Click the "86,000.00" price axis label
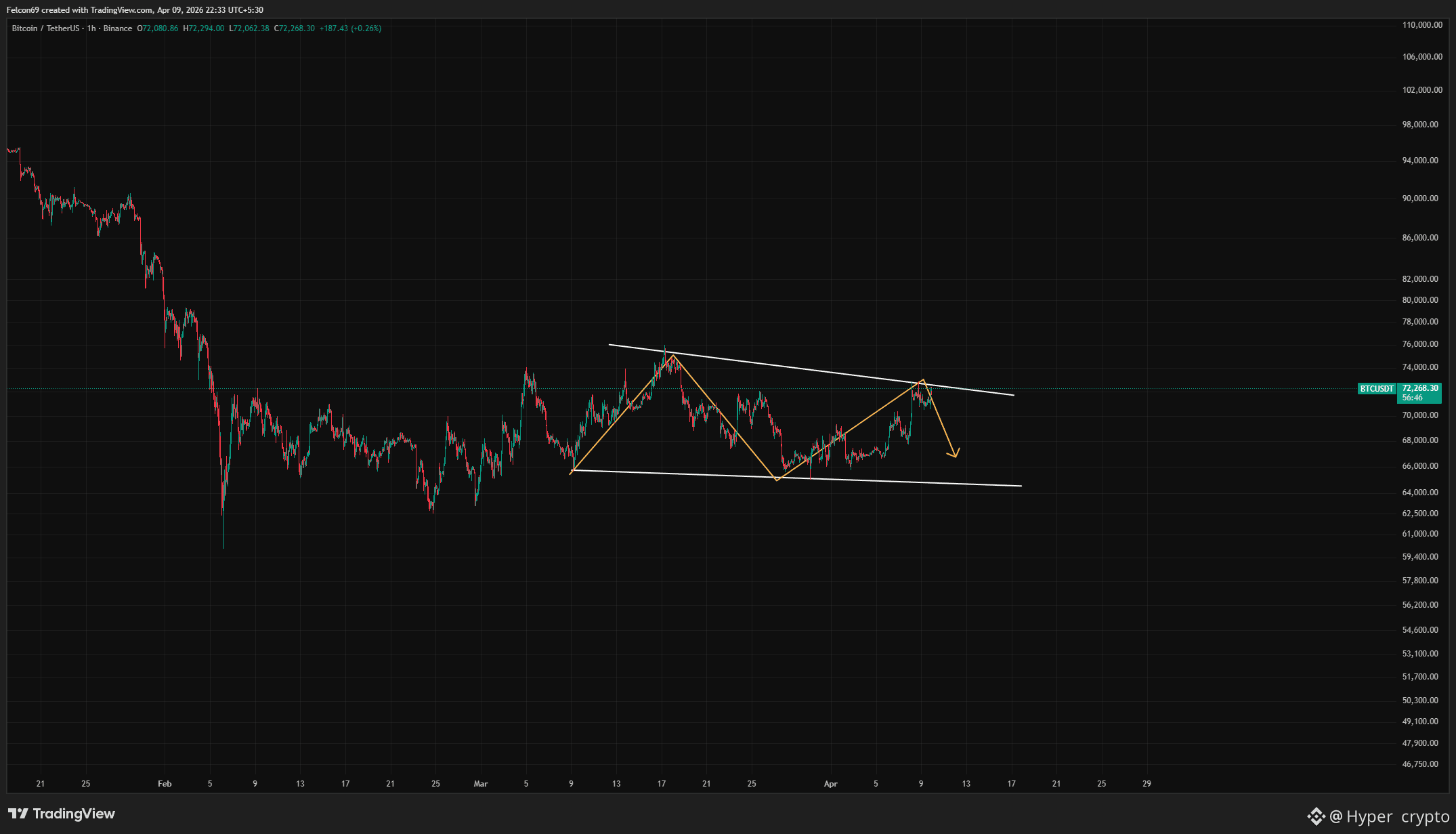This screenshot has width=1456, height=834. pyautogui.click(x=1420, y=238)
